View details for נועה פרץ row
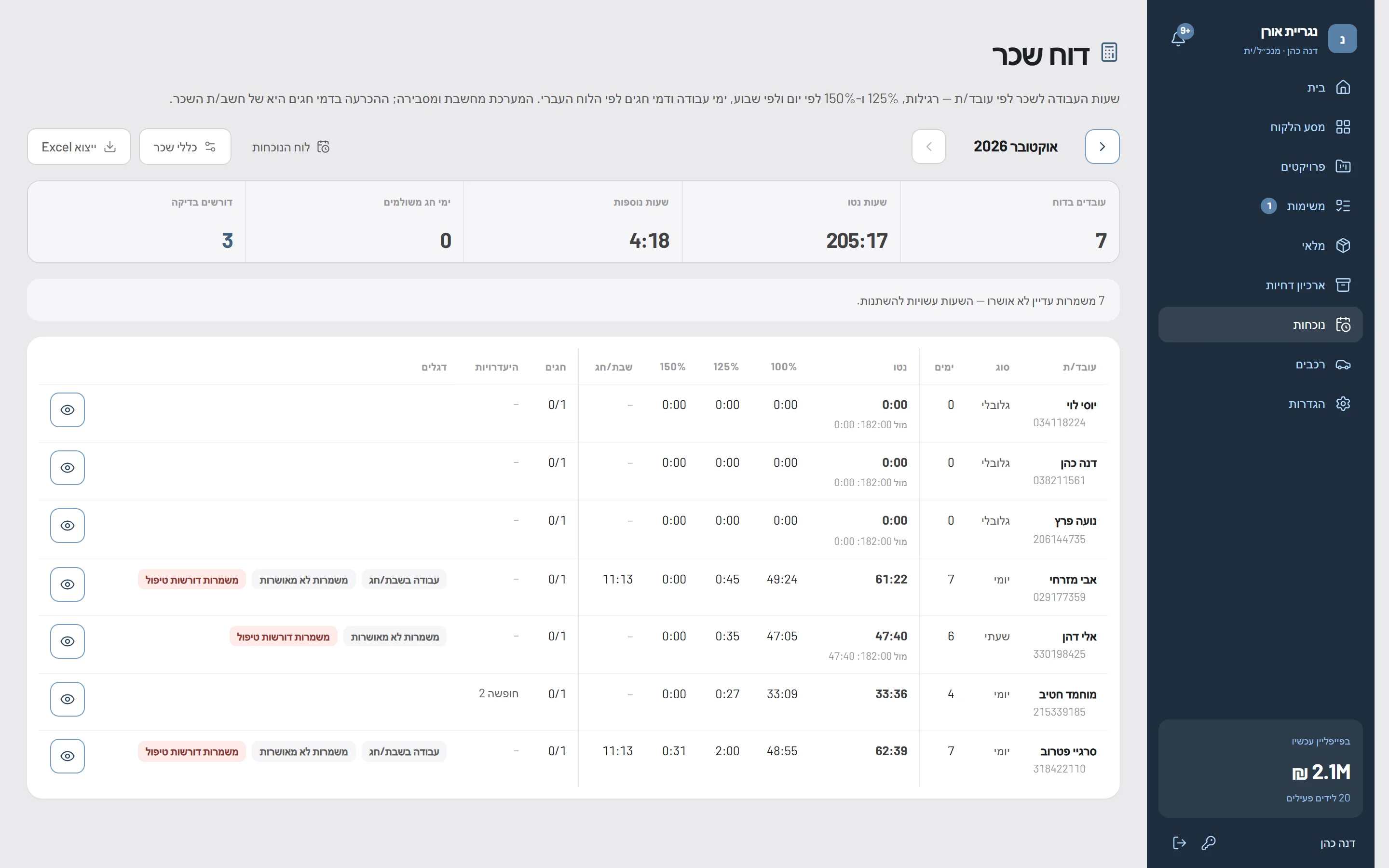Image resolution: width=1389 pixels, height=868 pixels. click(67, 526)
